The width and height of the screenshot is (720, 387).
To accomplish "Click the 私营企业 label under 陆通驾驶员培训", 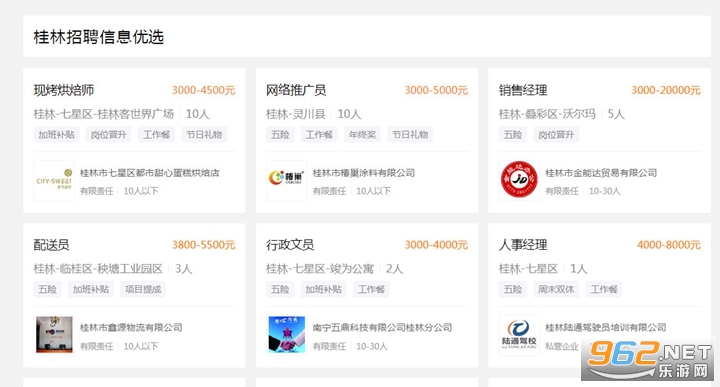I will click(x=562, y=346).
